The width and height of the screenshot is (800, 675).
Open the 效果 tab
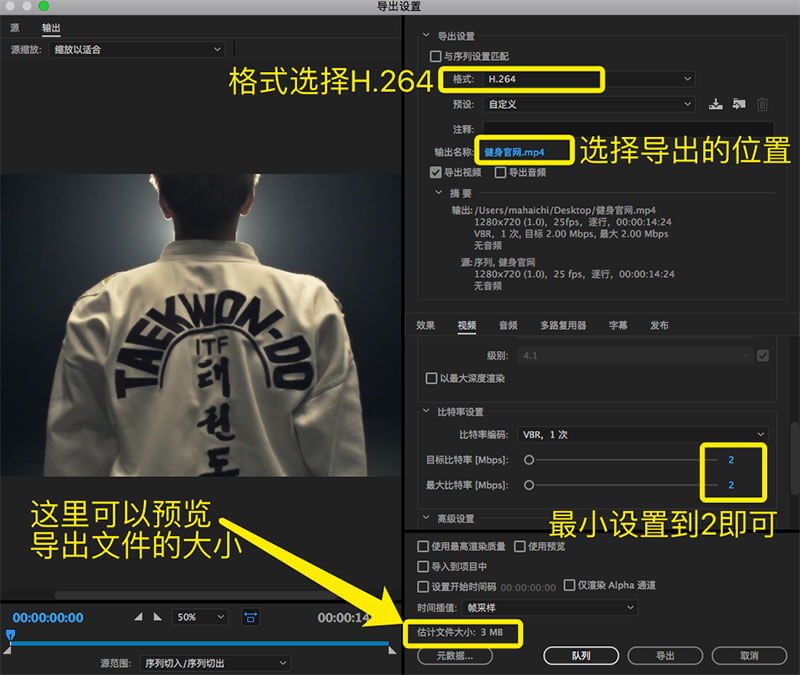[x=425, y=325]
